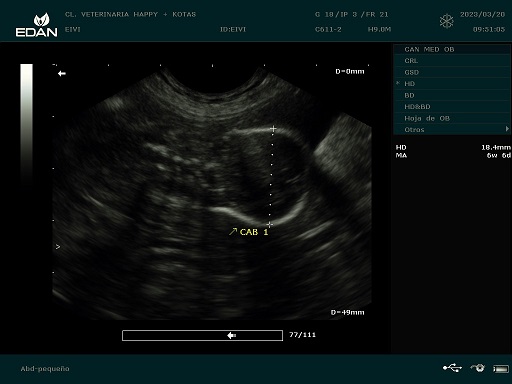Open Hoja de OB worksheet
This screenshot has width=512, height=384.
[x=452, y=118]
